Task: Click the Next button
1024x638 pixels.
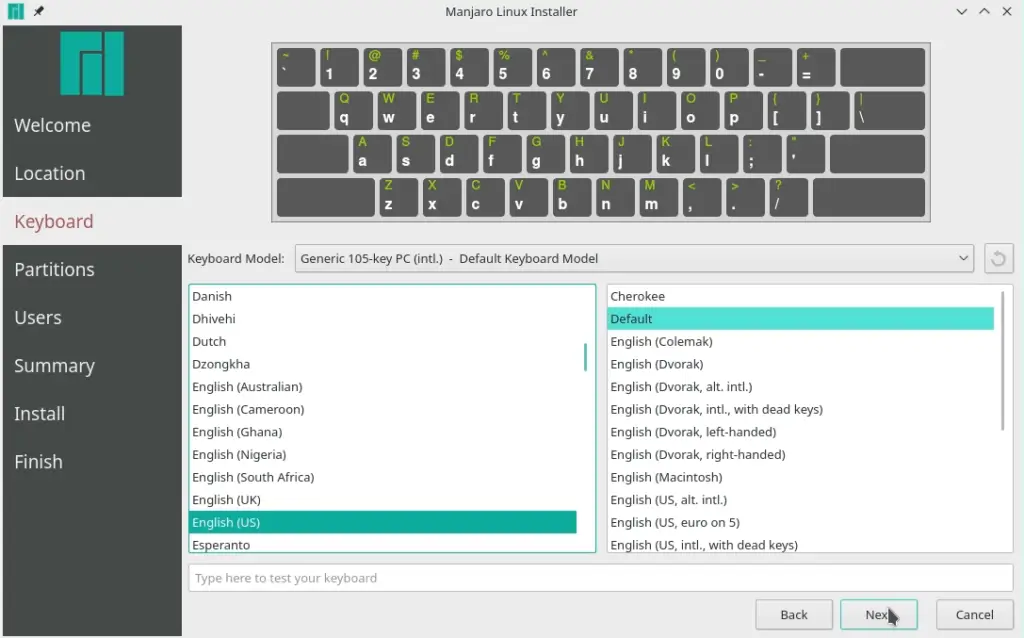Action: pos(878,614)
